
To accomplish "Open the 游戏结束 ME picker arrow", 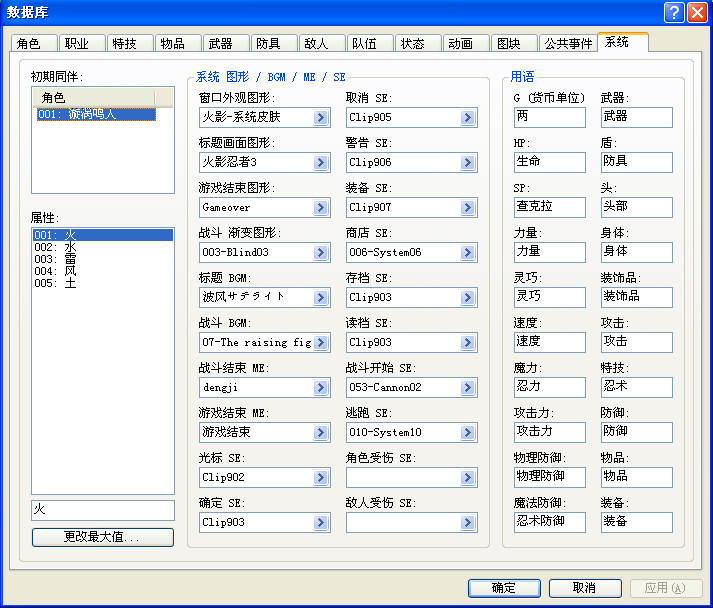I will click(321, 432).
